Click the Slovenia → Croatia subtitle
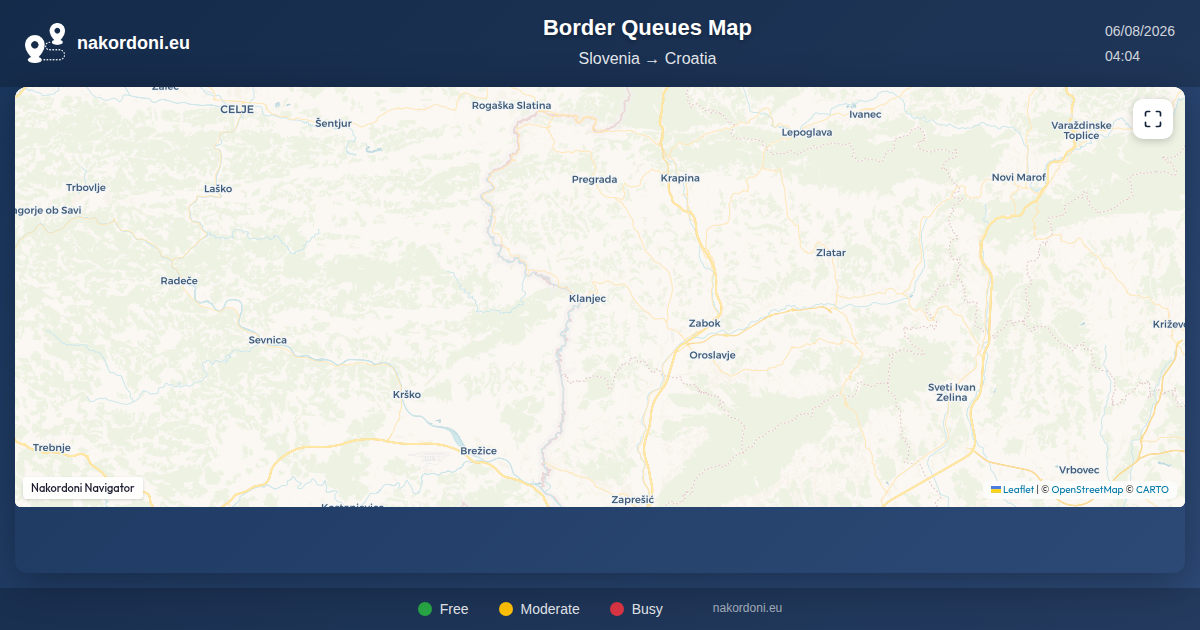 pos(647,59)
